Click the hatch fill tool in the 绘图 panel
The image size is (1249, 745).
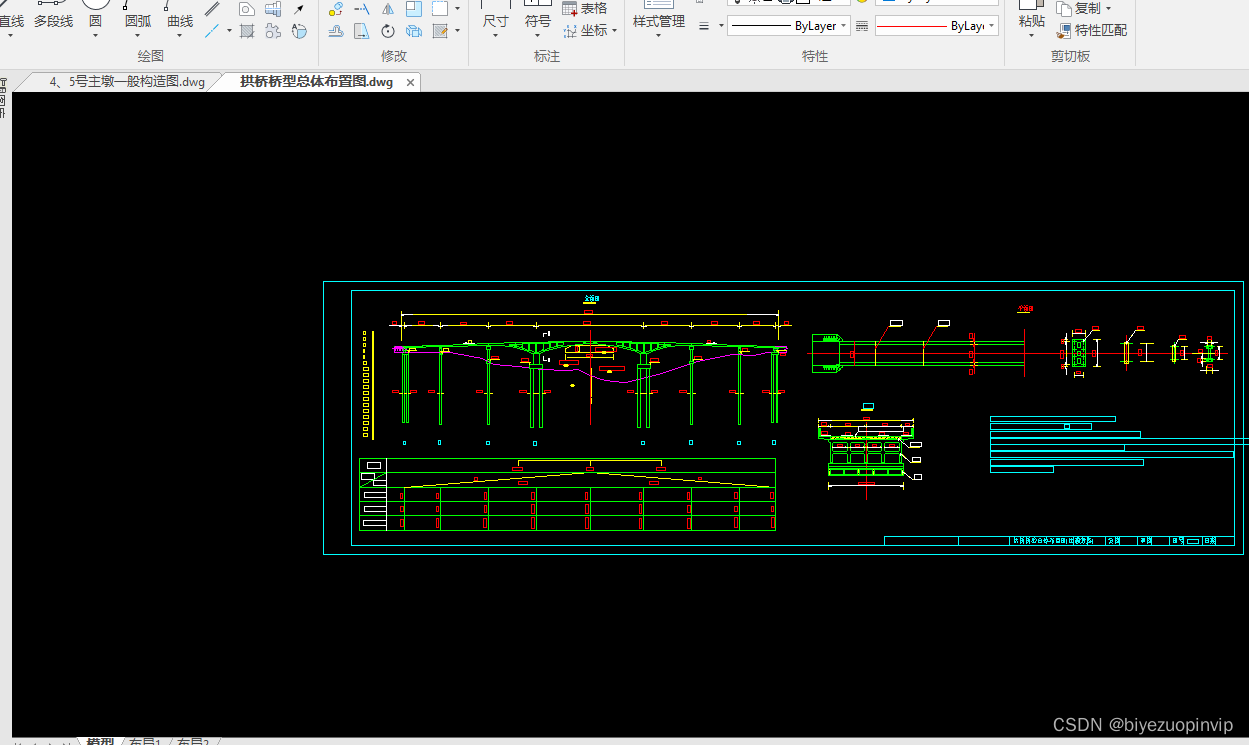pyautogui.click(x=246, y=31)
